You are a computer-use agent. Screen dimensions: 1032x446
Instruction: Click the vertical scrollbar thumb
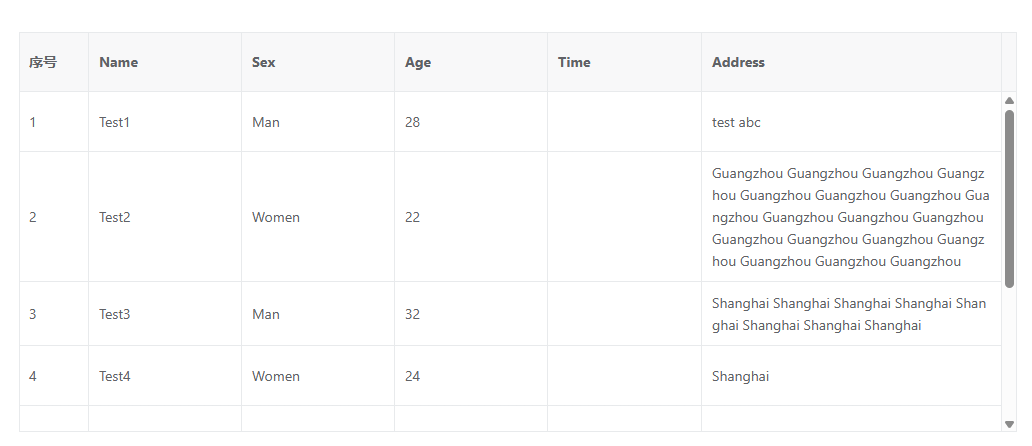click(x=1009, y=198)
